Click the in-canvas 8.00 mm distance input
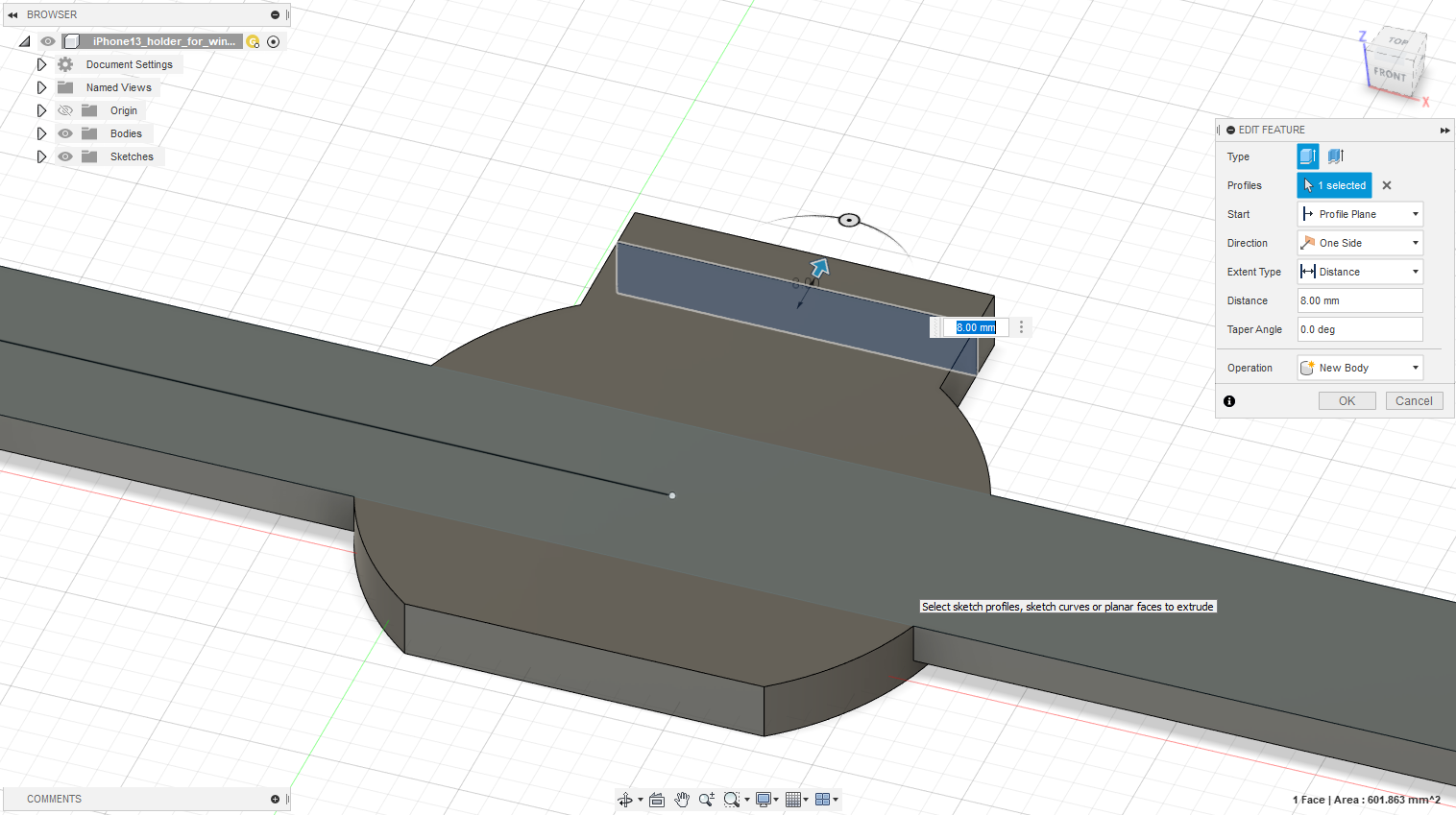This screenshot has height=815, width=1456. (976, 327)
